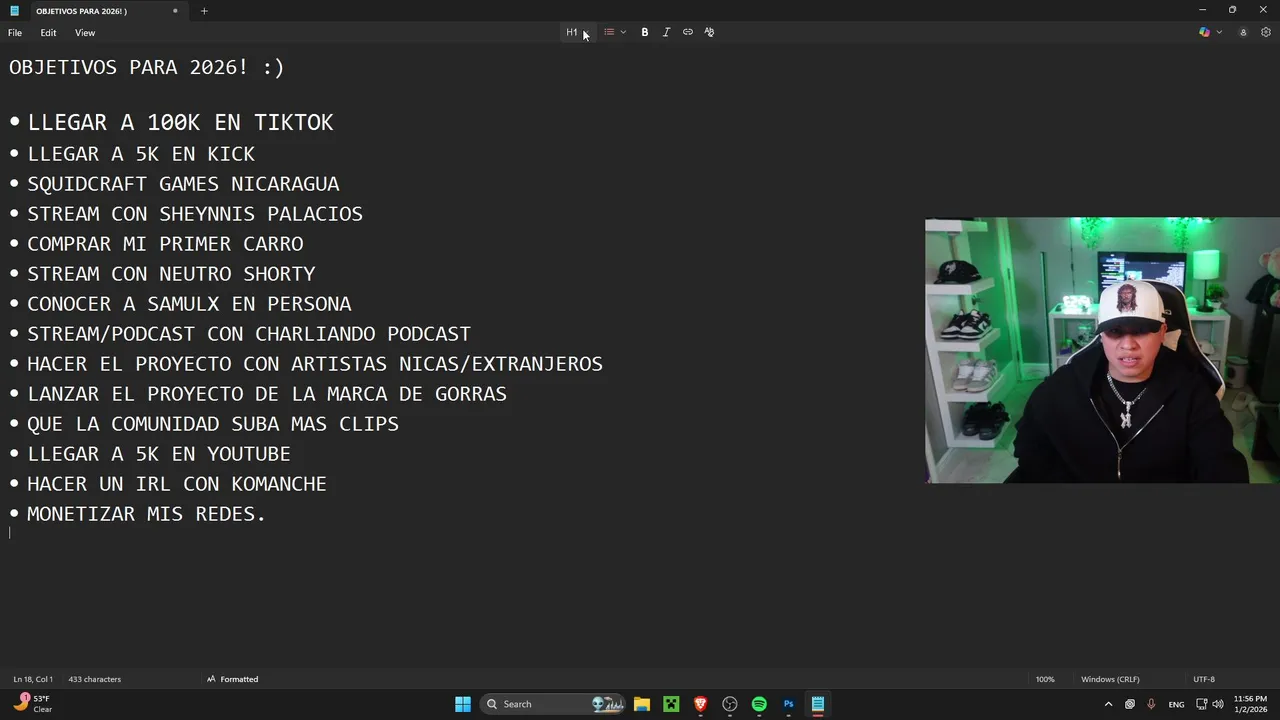Open Spotify from taskbar
Screen dimensions: 1280x720
pyautogui.click(x=759, y=704)
